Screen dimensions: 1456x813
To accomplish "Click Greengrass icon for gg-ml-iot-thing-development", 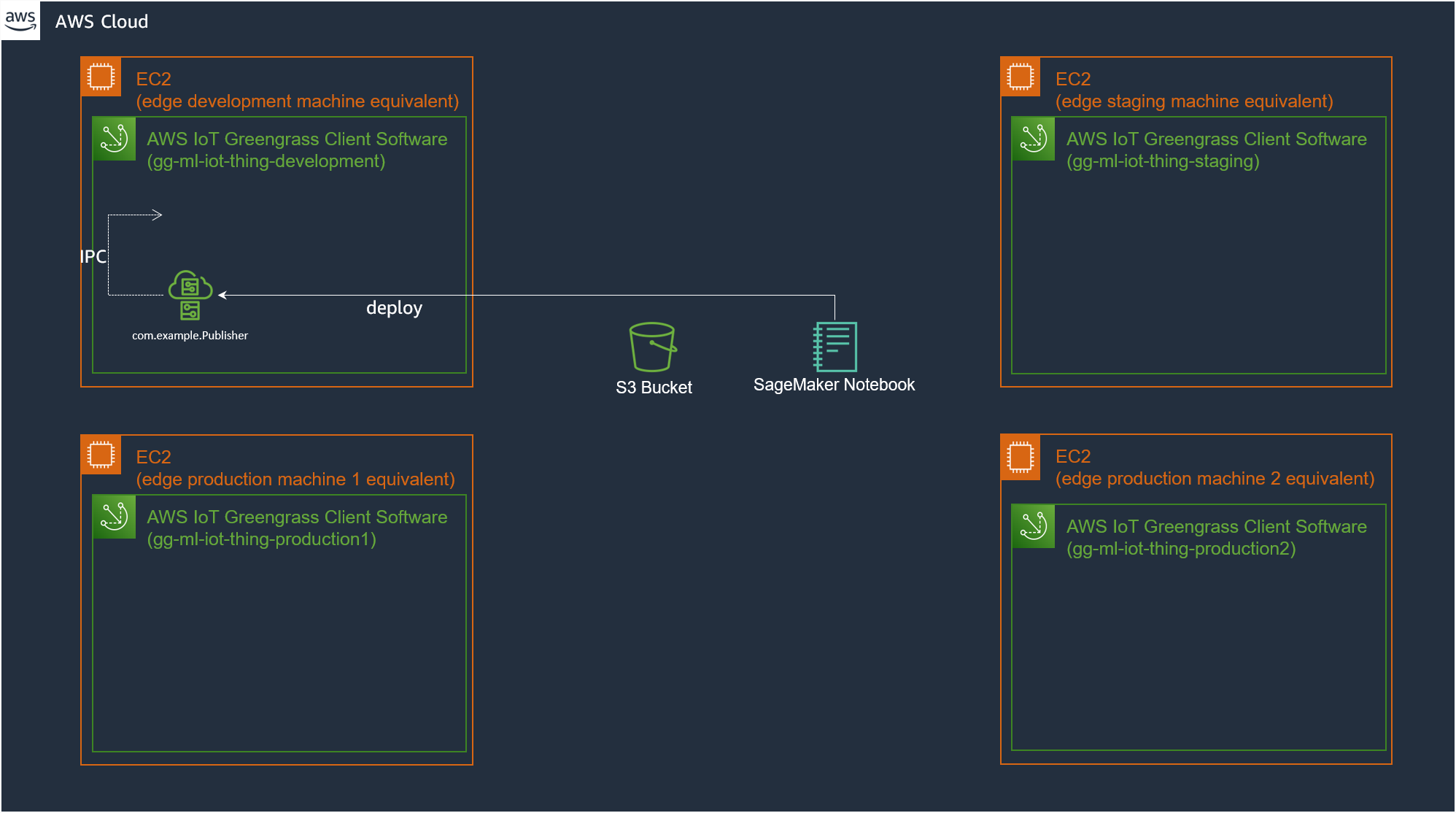I will 115,139.
